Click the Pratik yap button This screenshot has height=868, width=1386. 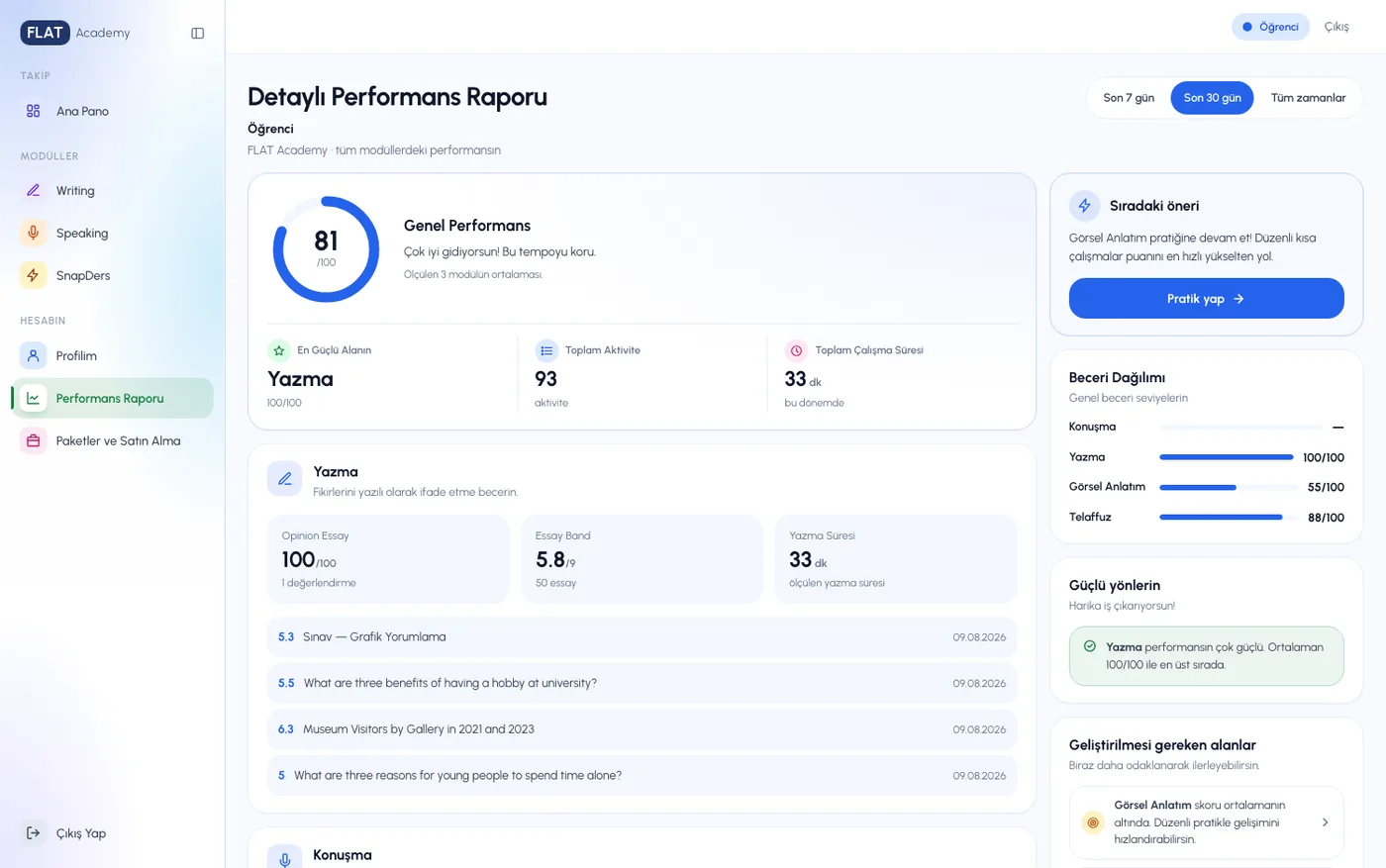pyautogui.click(x=1206, y=298)
